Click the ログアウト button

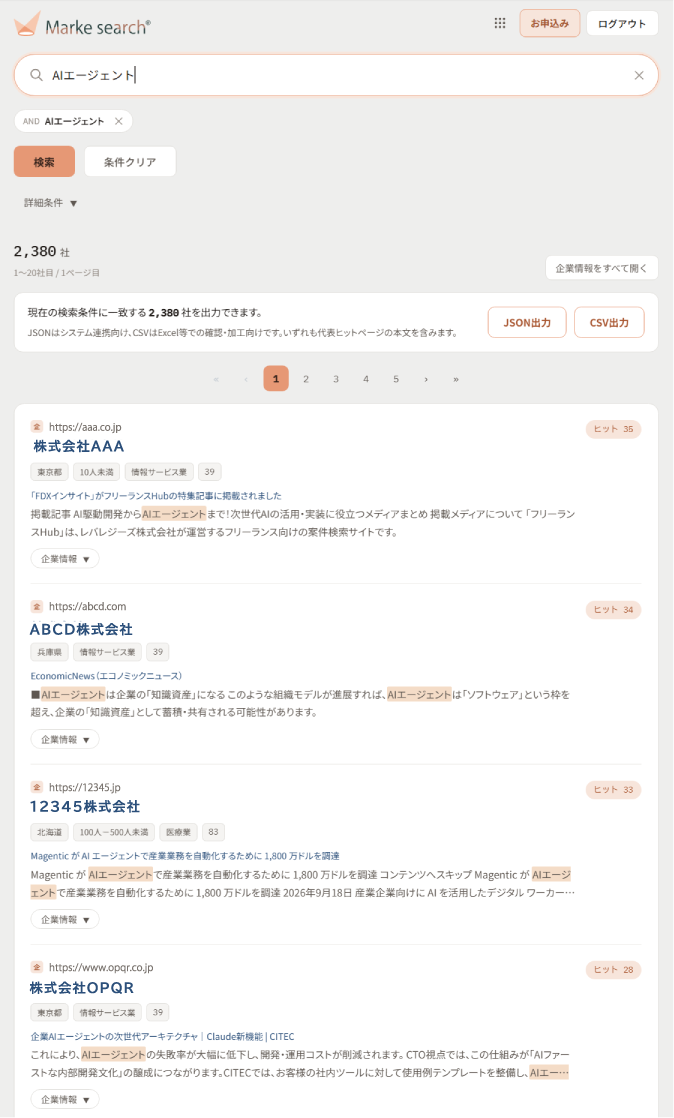(x=622, y=24)
